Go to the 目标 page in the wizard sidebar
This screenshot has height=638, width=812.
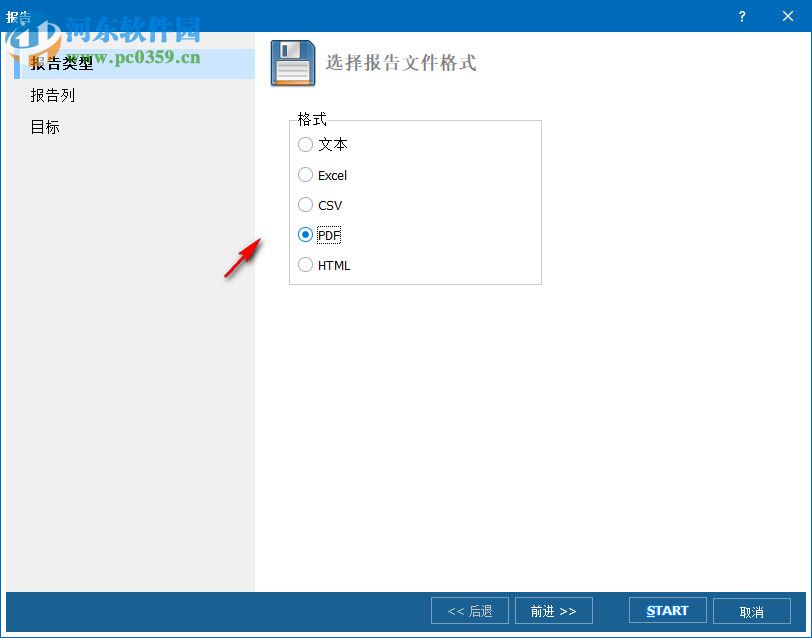(44, 127)
